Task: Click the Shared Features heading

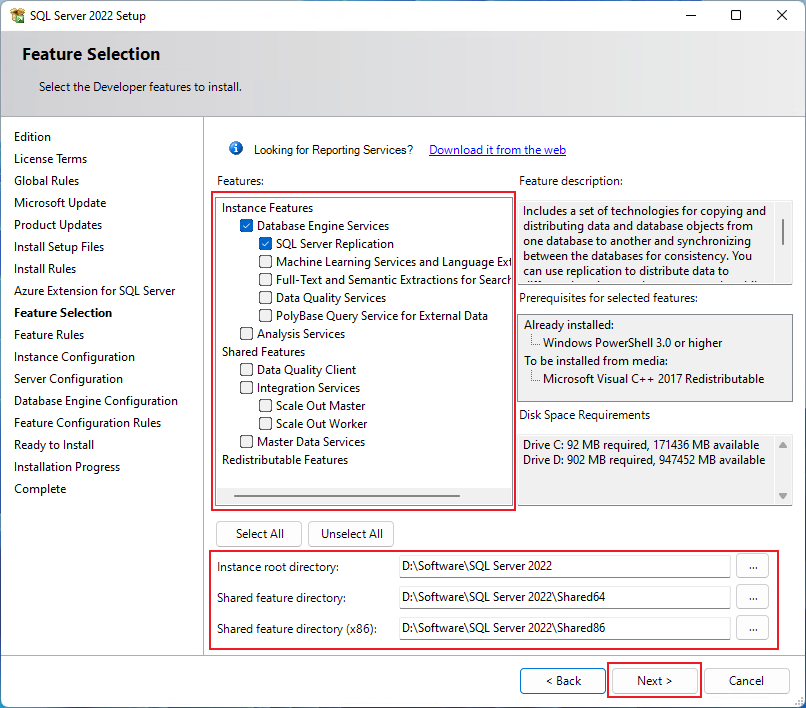Action: tap(263, 352)
